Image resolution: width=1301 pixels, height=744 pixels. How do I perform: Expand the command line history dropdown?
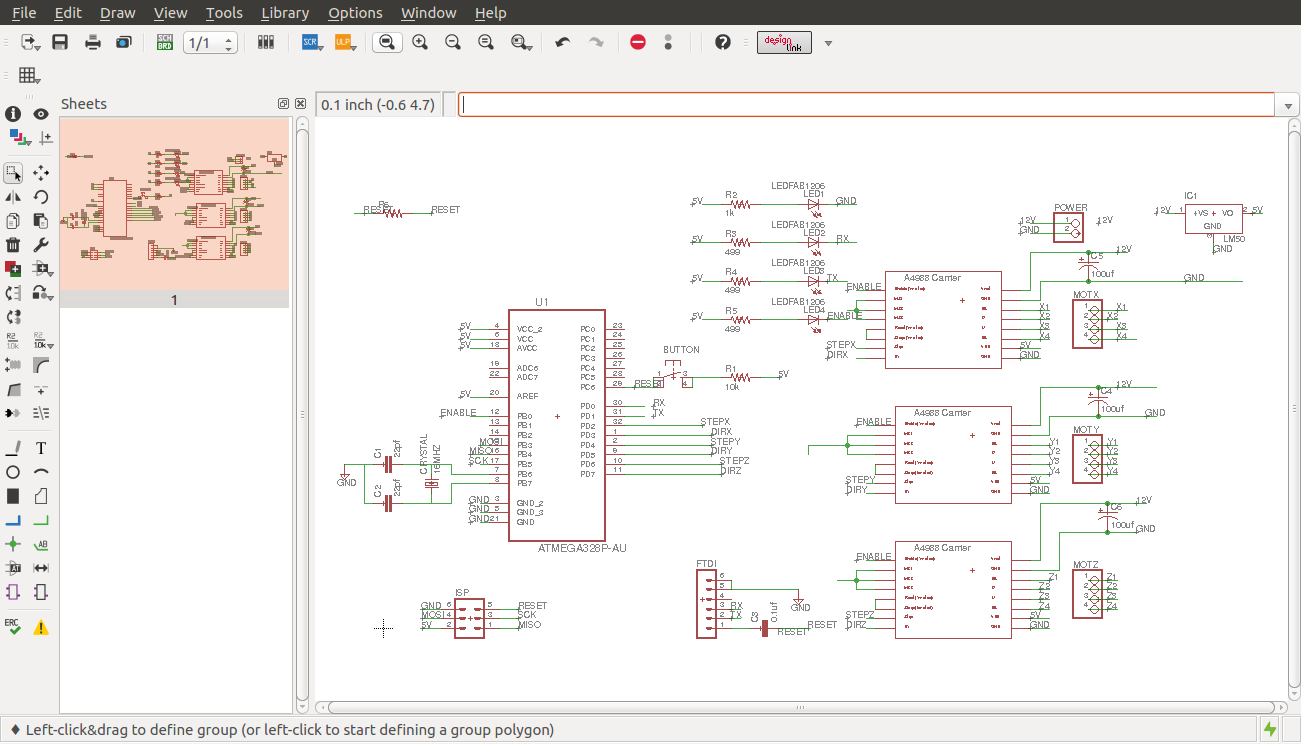tap(1285, 105)
